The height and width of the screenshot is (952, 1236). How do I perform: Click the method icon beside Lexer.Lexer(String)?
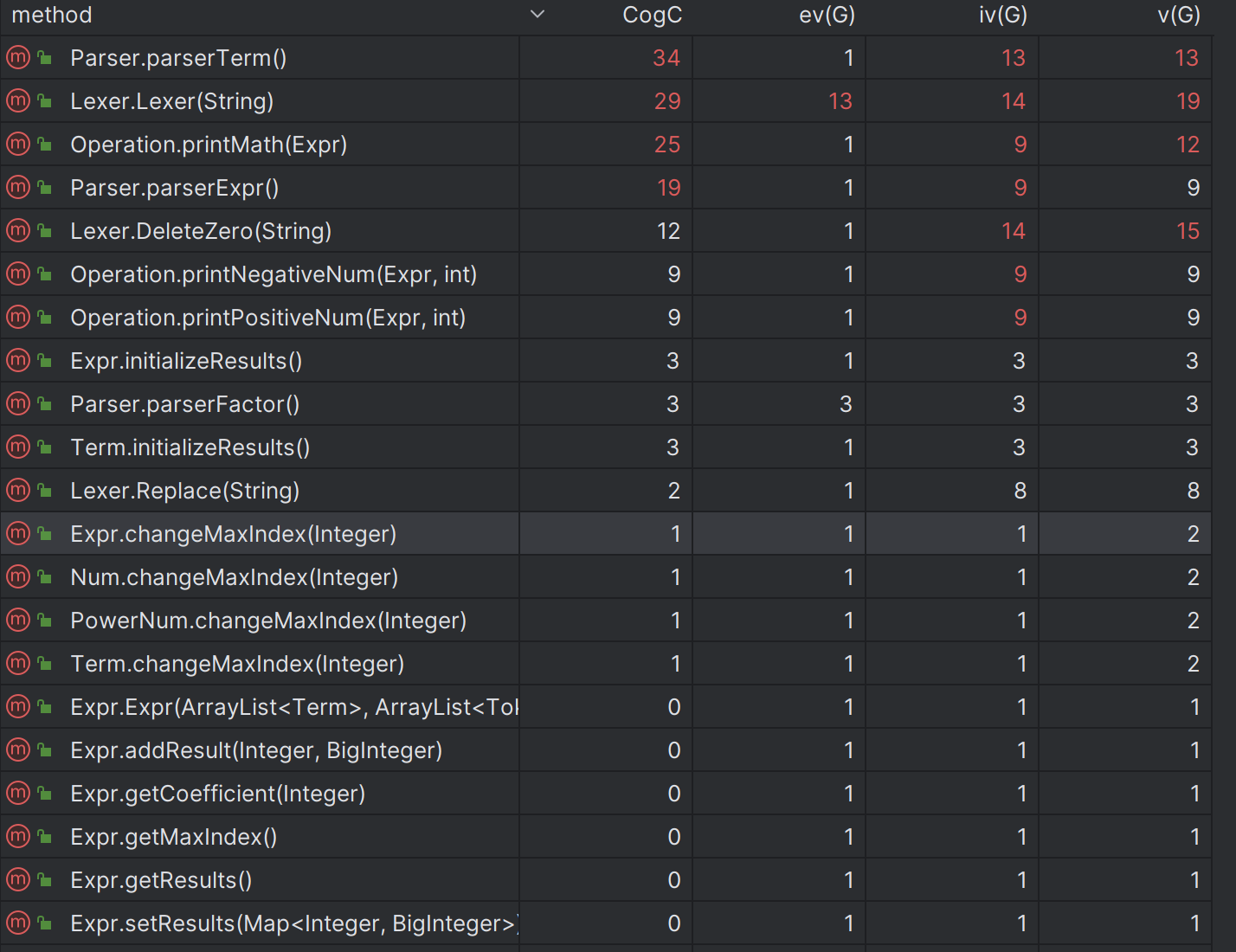tap(18, 100)
